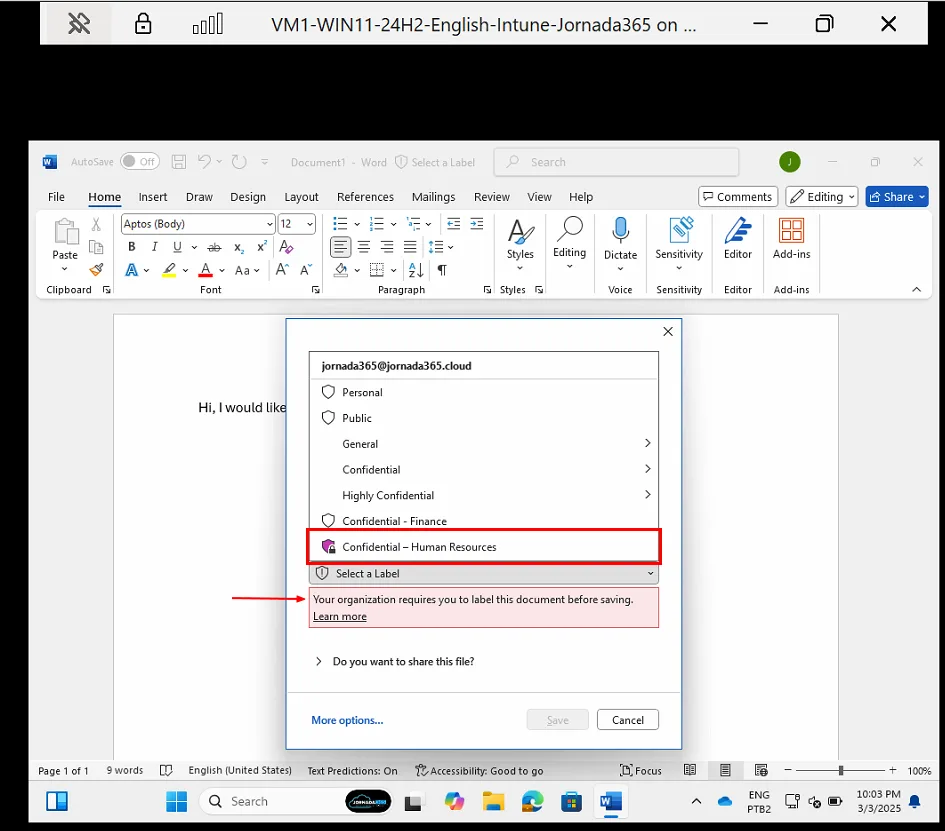Switch to the References tab

(x=365, y=197)
